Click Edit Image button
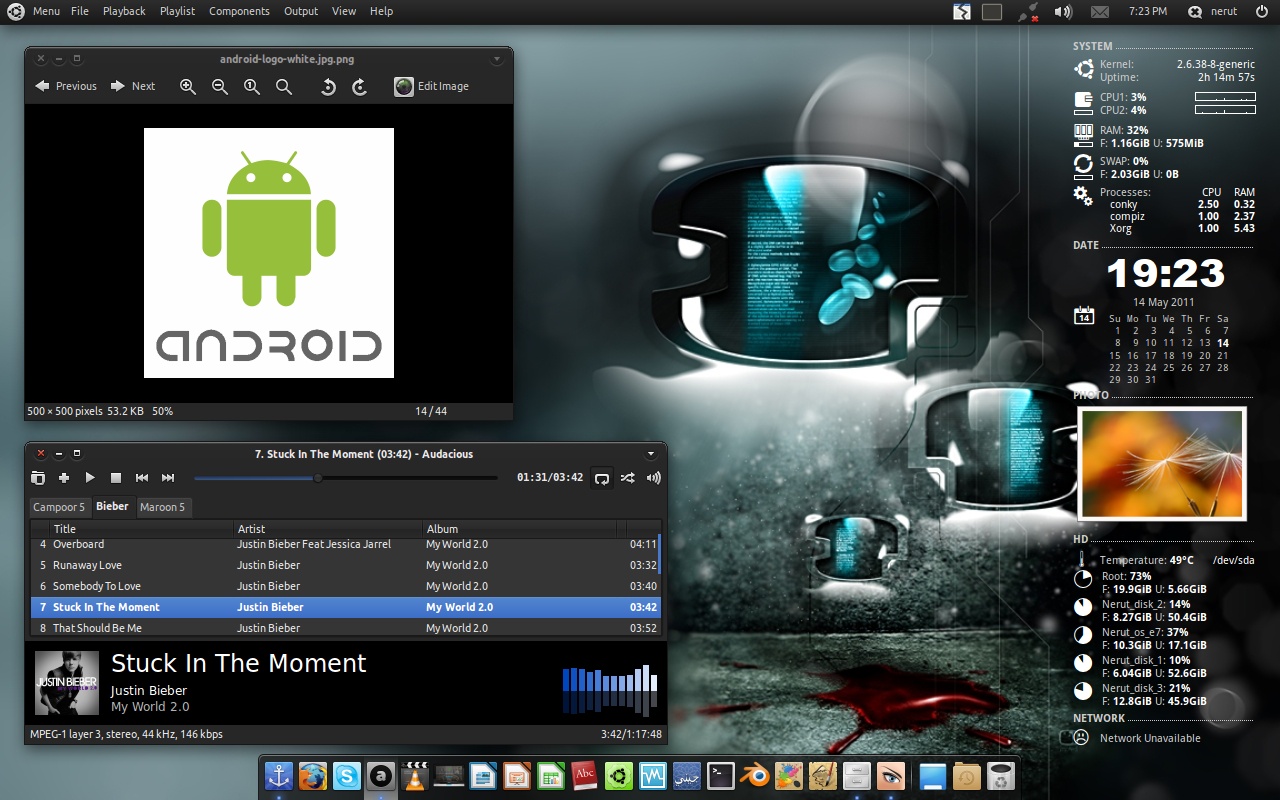 [432, 86]
